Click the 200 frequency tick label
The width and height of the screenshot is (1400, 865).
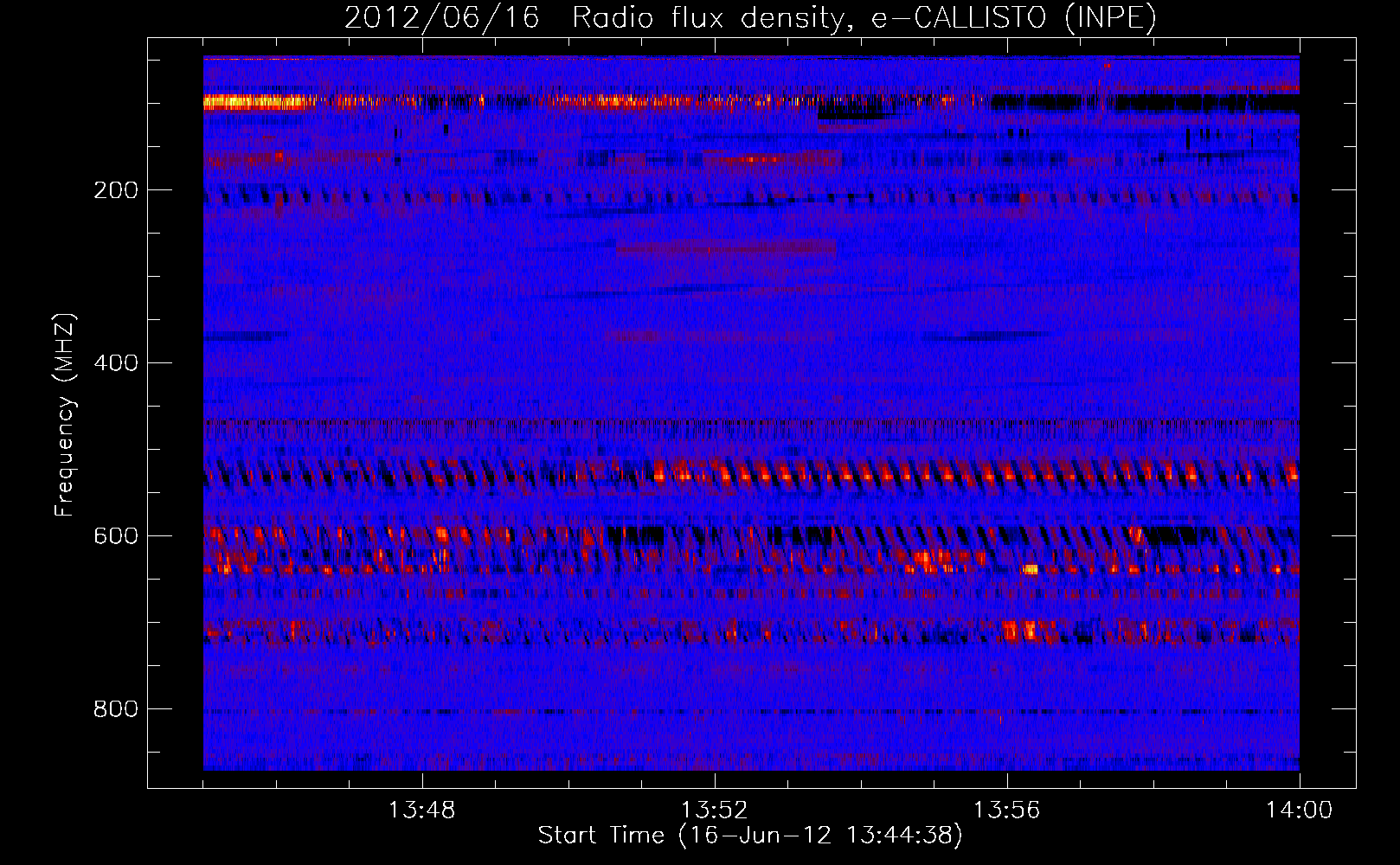116,190
